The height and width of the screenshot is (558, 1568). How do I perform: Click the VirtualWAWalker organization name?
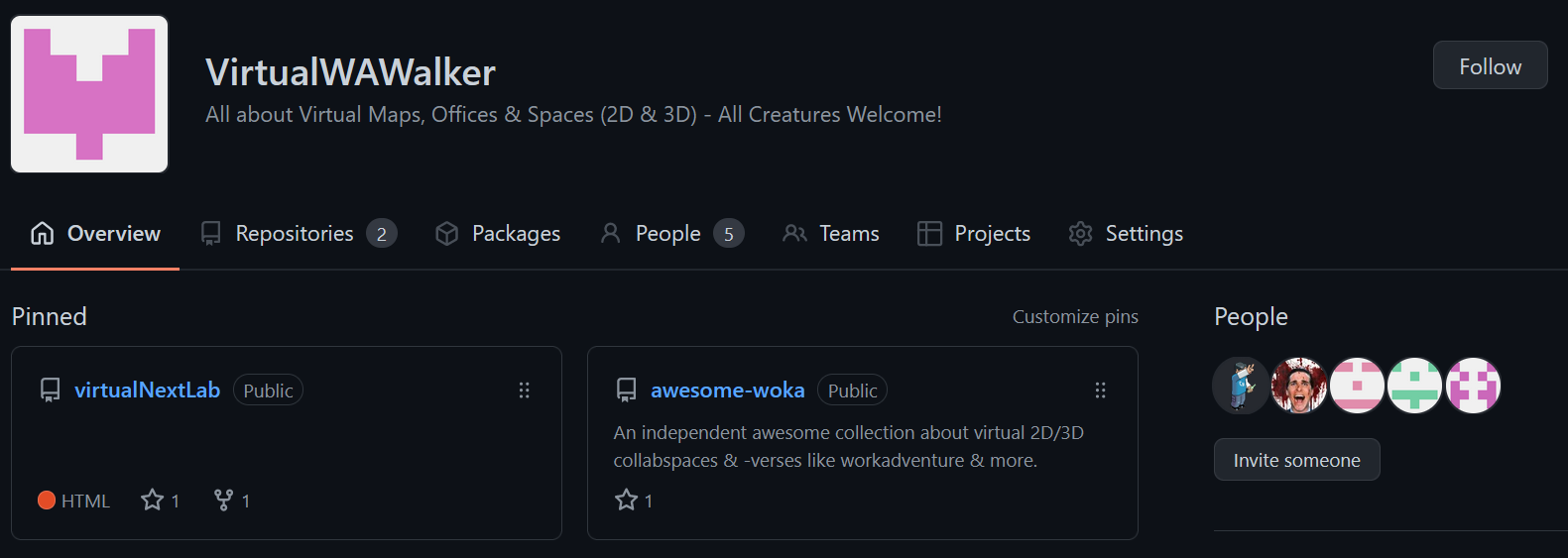click(350, 72)
